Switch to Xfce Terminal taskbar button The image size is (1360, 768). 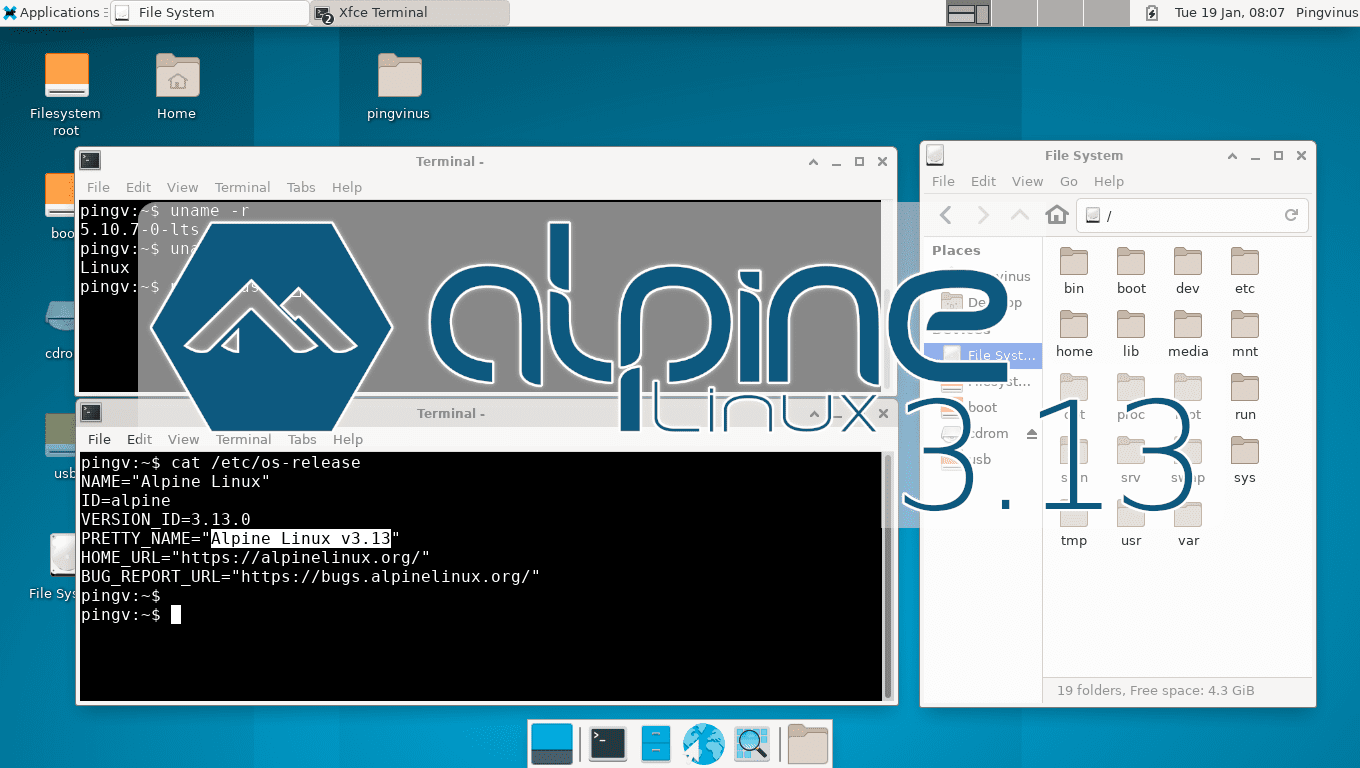(x=410, y=13)
